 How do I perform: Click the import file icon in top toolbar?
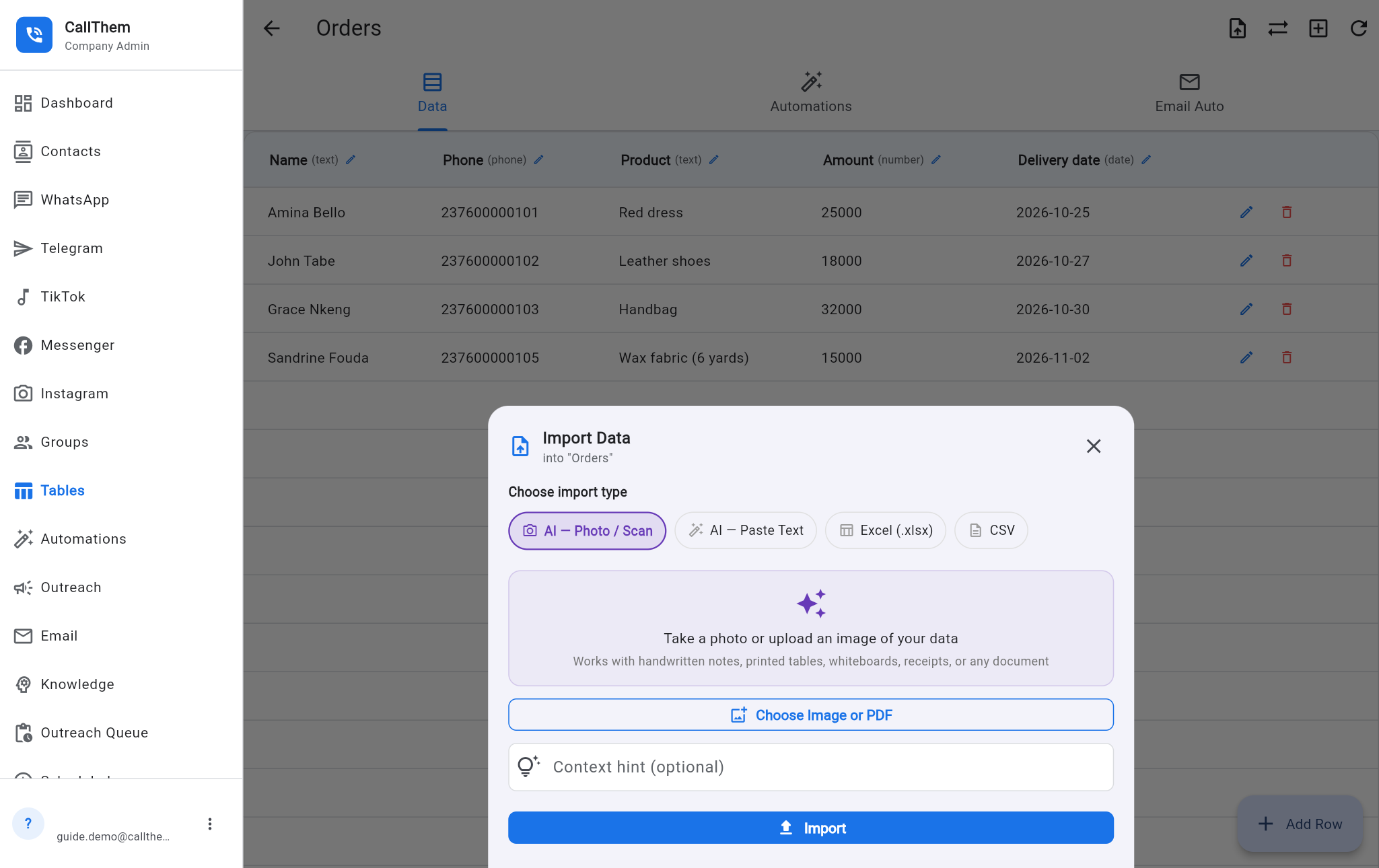point(1237,28)
